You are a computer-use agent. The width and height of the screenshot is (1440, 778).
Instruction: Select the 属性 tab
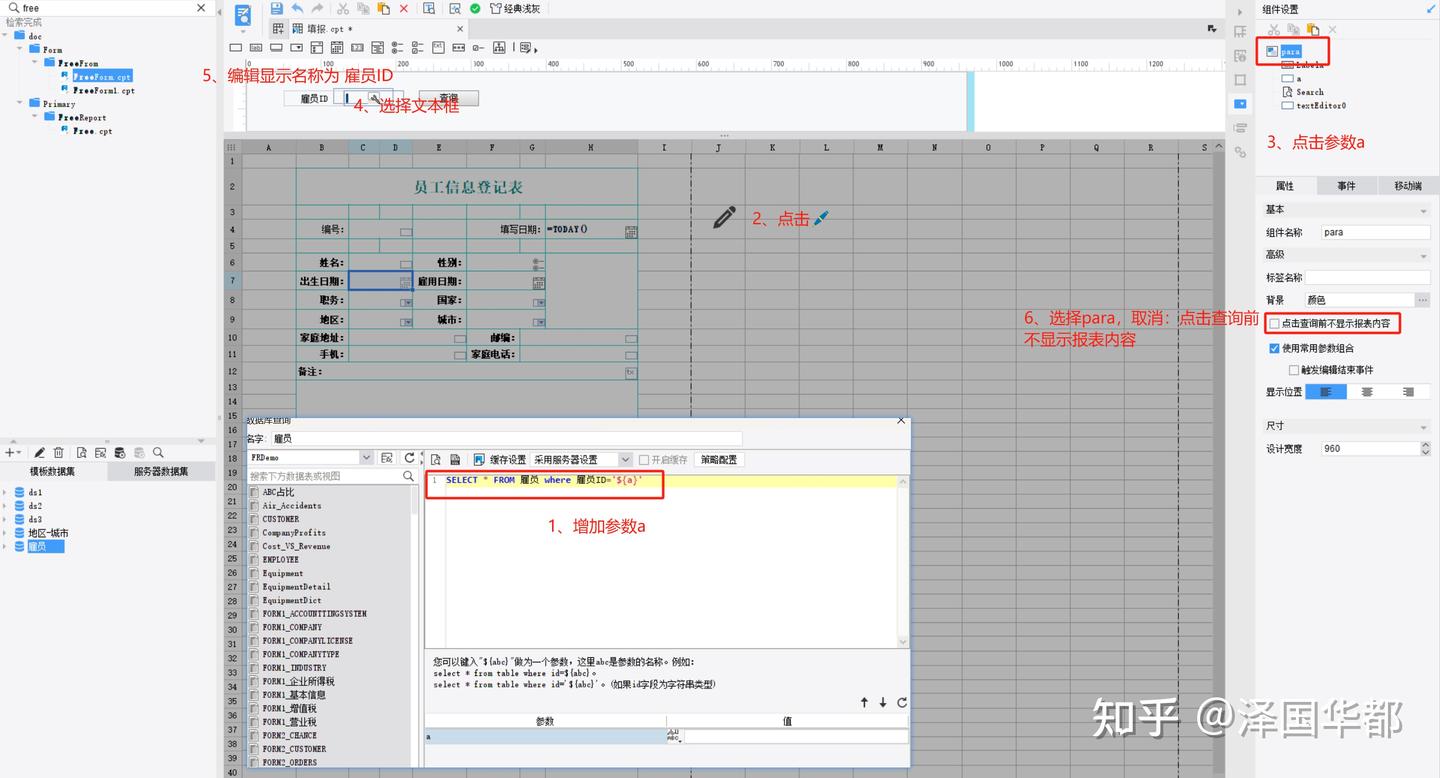pyautogui.click(x=1285, y=186)
